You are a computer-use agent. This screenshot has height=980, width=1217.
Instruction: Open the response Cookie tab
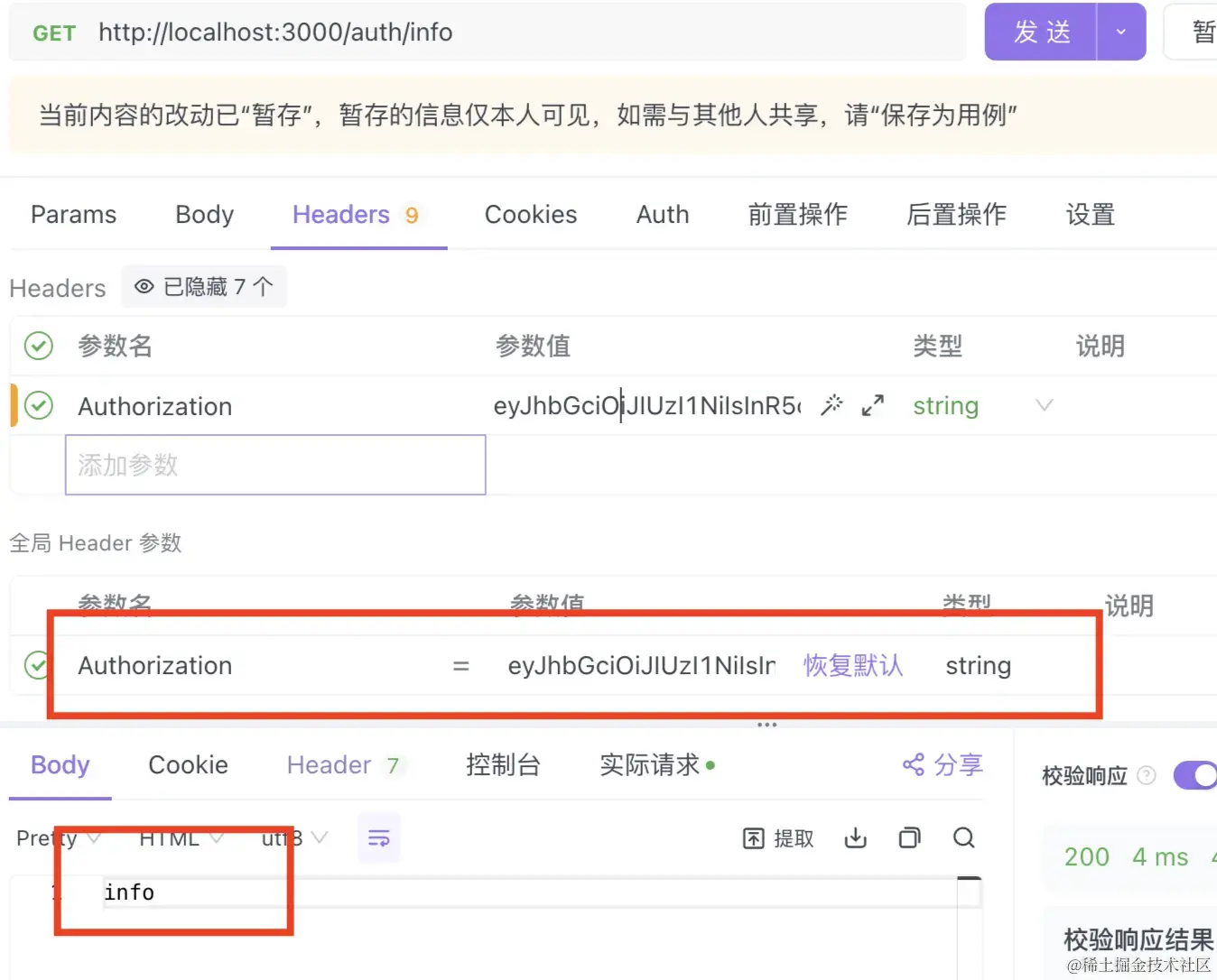[x=188, y=765]
